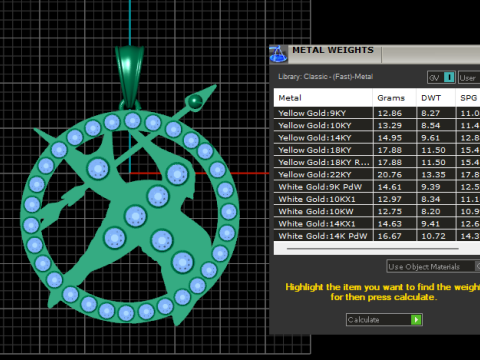Click the 12.97 grams value
480x360 pixels.
390,199
